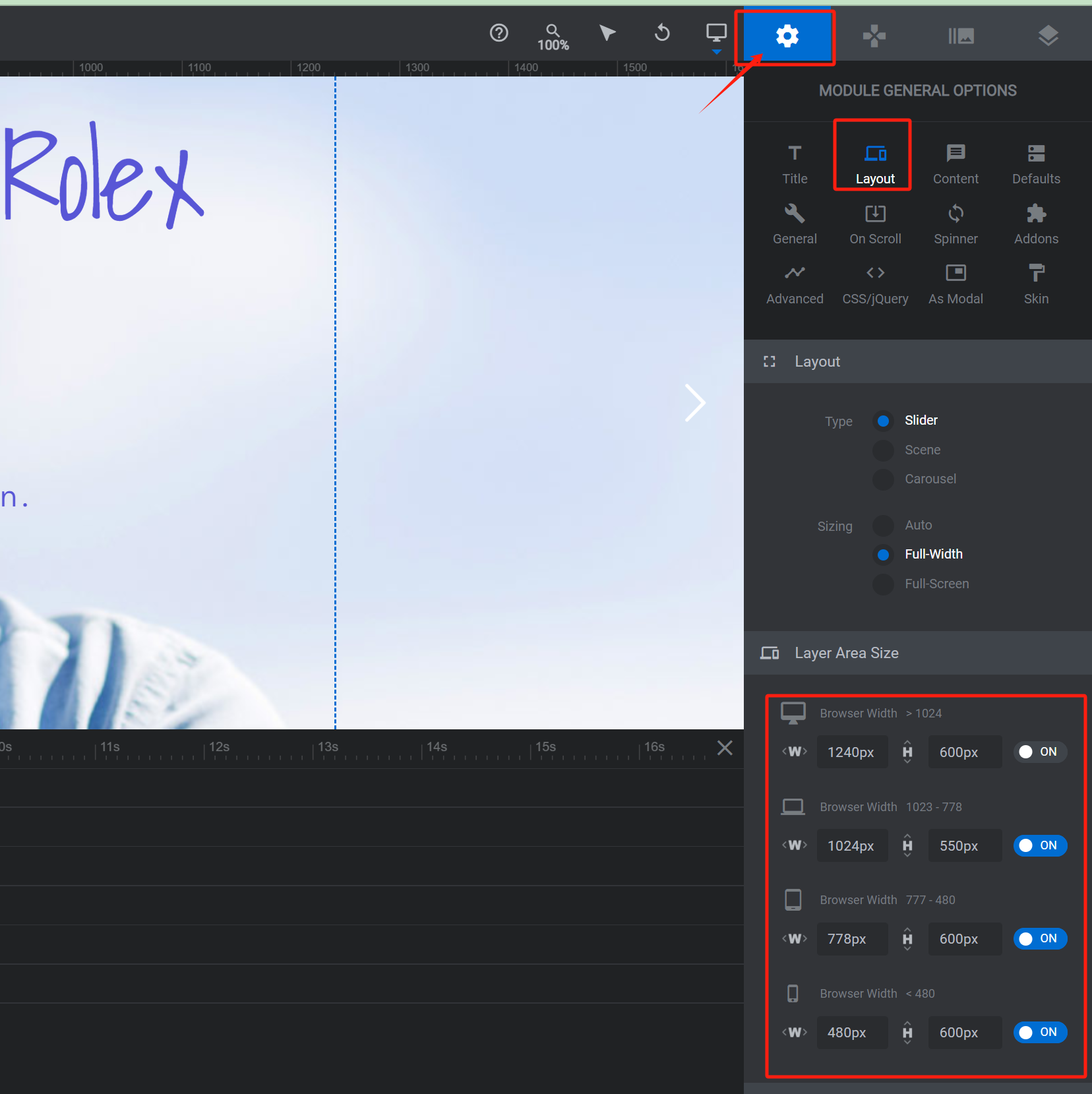Choose Full-Screen sizing option
The height and width of the screenshot is (1094, 1092).
[883, 584]
